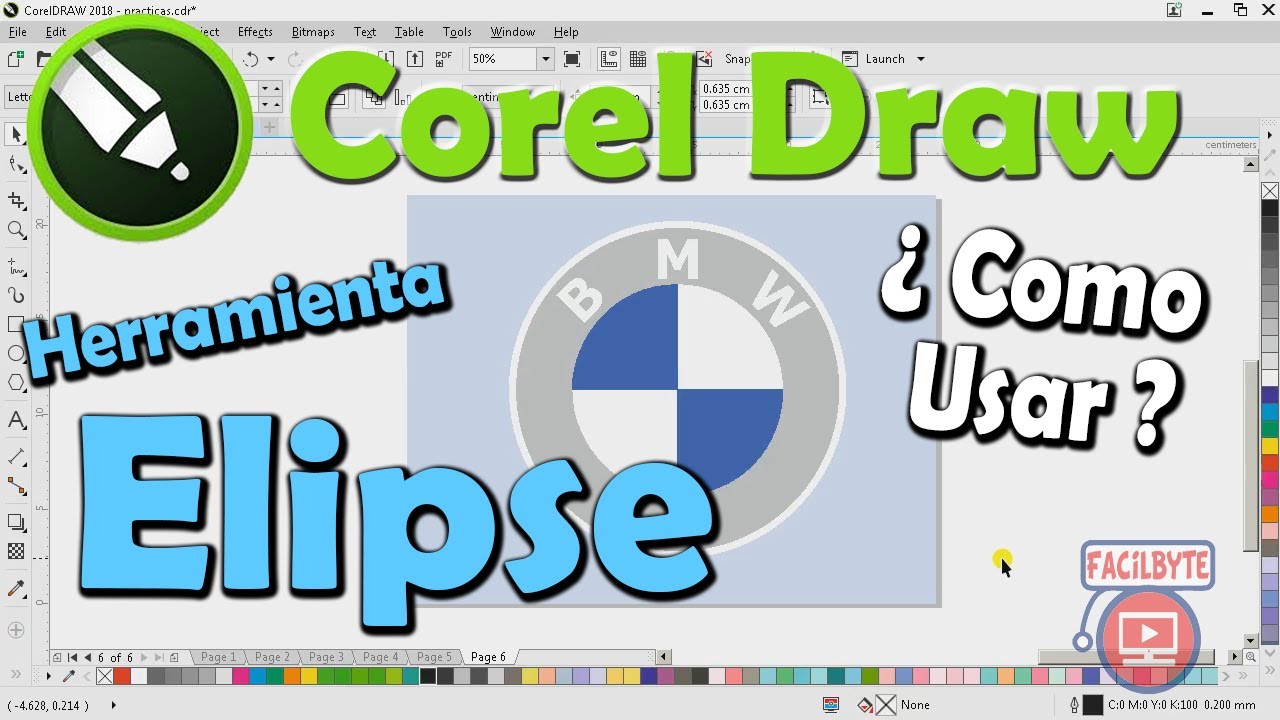Viewport: 1280px width, 720px height.
Task: Select the Drop Shadow tool
Action: pyautogui.click(x=16, y=522)
